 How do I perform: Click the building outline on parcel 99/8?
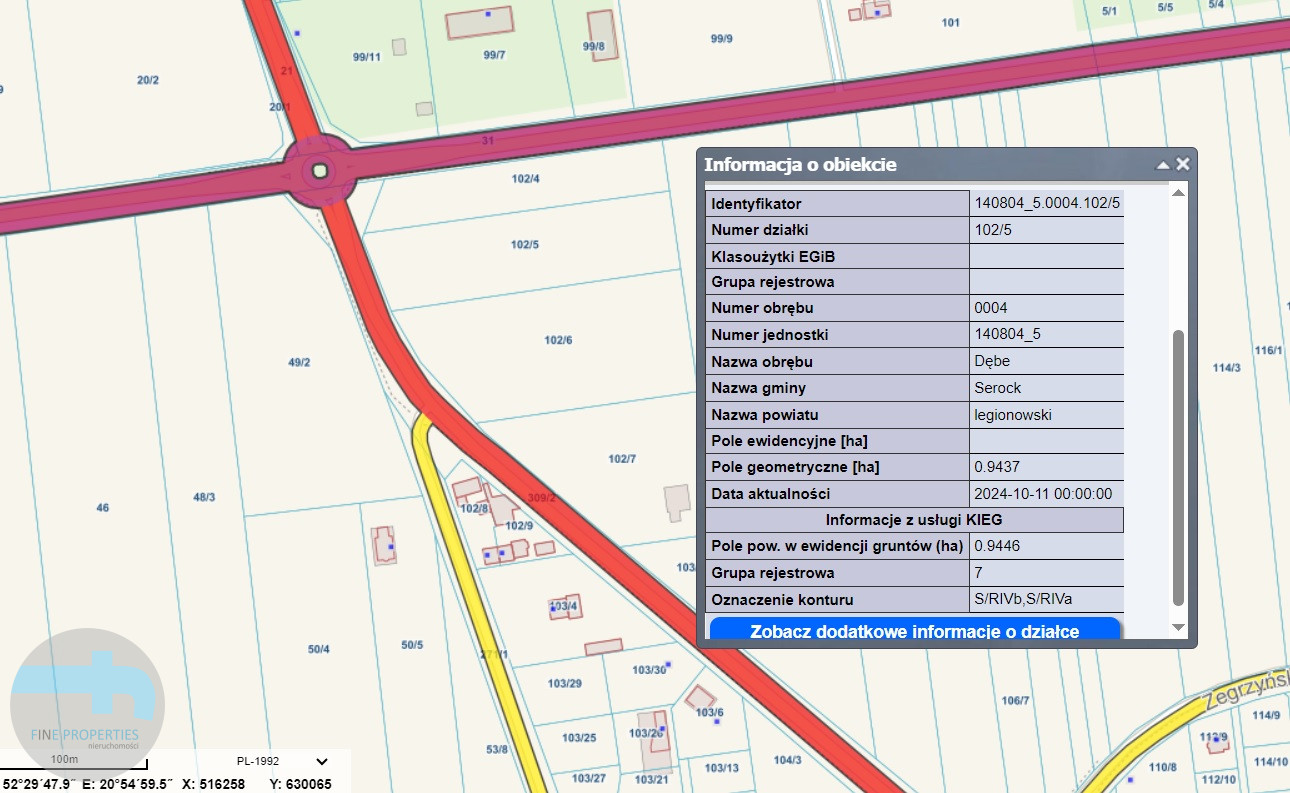601,35
